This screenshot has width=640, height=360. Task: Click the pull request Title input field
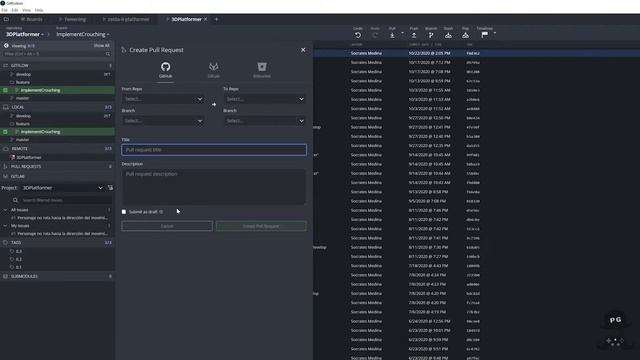pyautogui.click(x=214, y=150)
